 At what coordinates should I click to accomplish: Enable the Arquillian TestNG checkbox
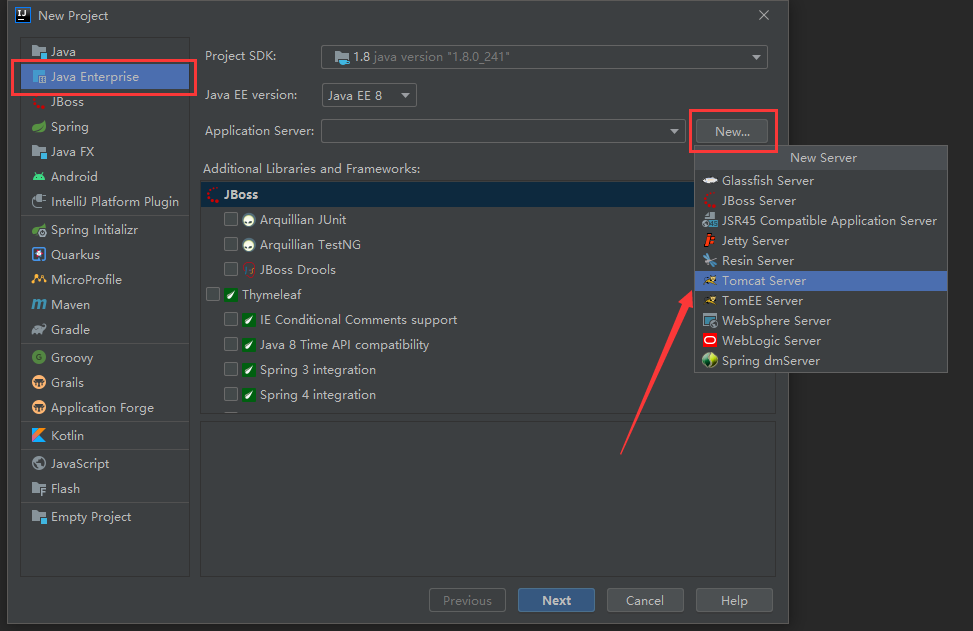(231, 244)
